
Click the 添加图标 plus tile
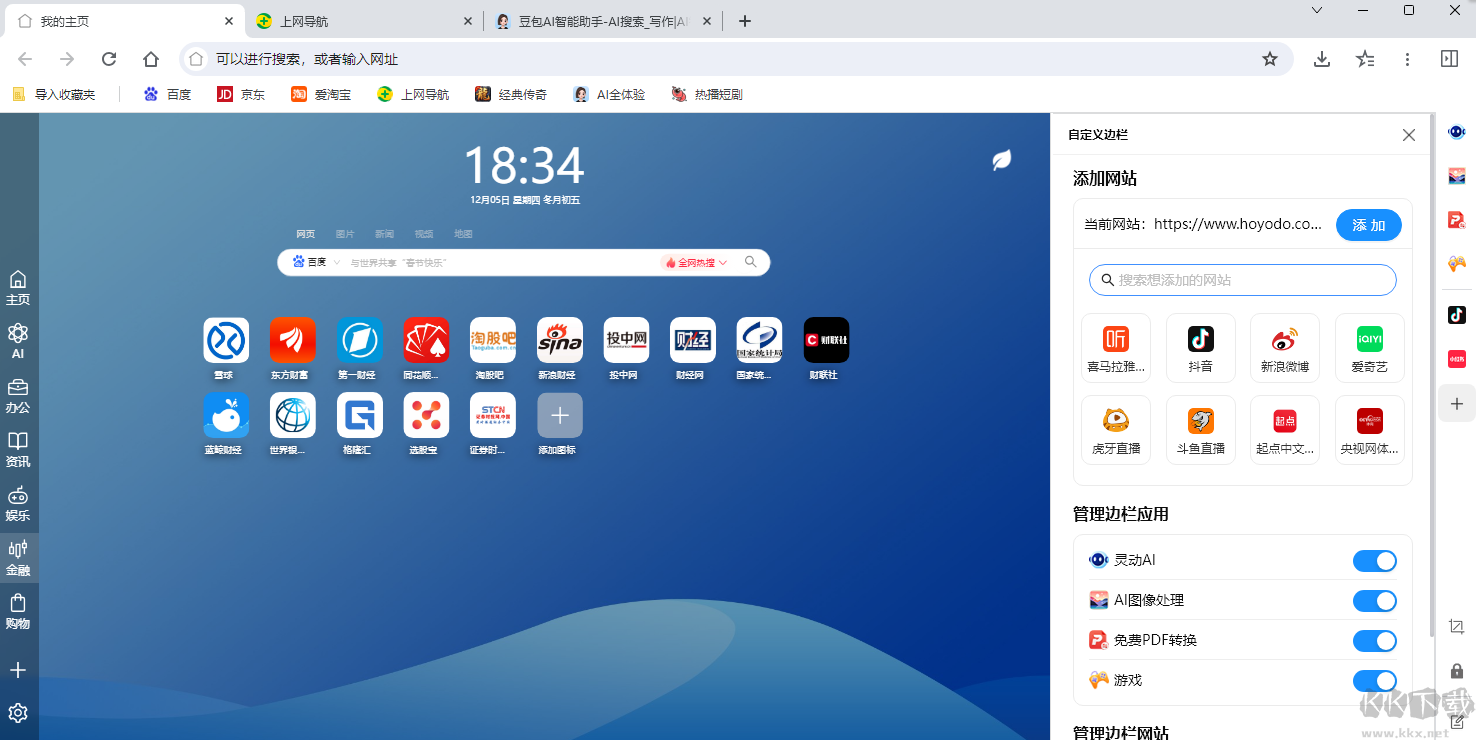560,415
